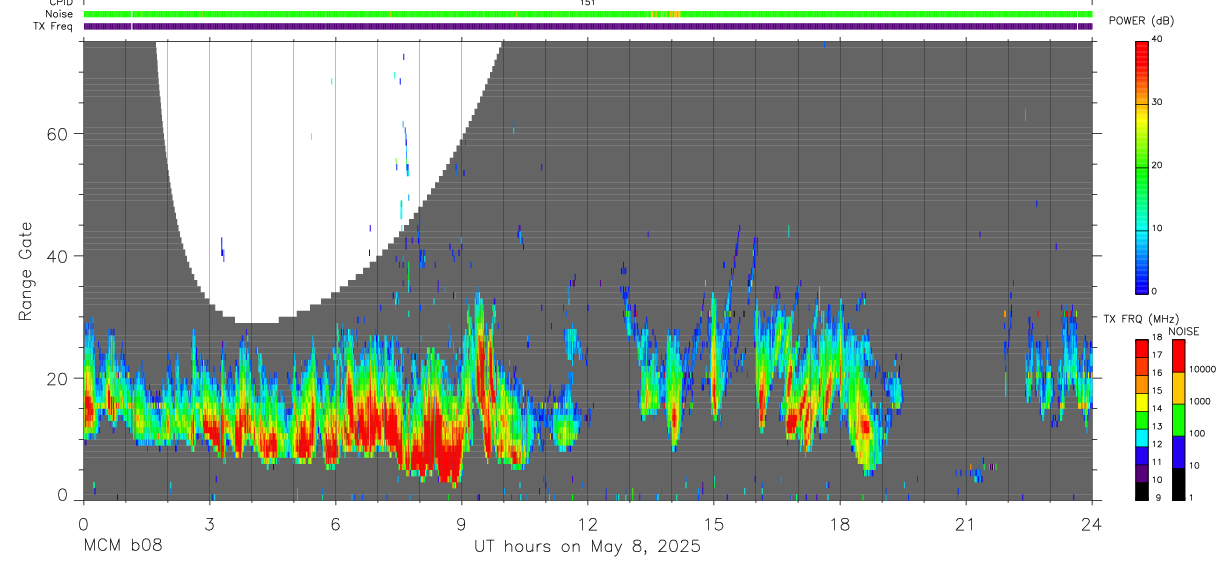The image size is (1228, 567).
Task: Pick the green block of noise scale
Action: (1179, 420)
